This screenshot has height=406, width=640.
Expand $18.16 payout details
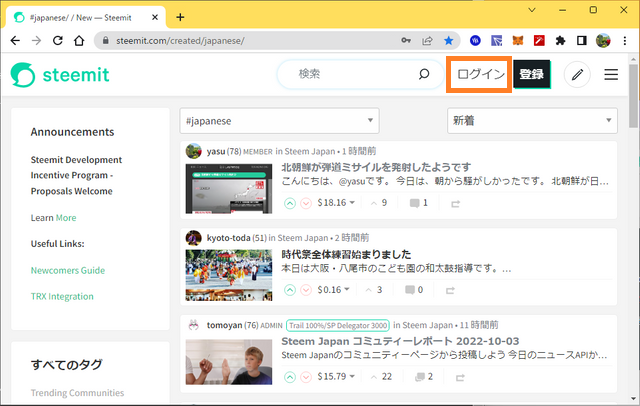click(336, 203)
